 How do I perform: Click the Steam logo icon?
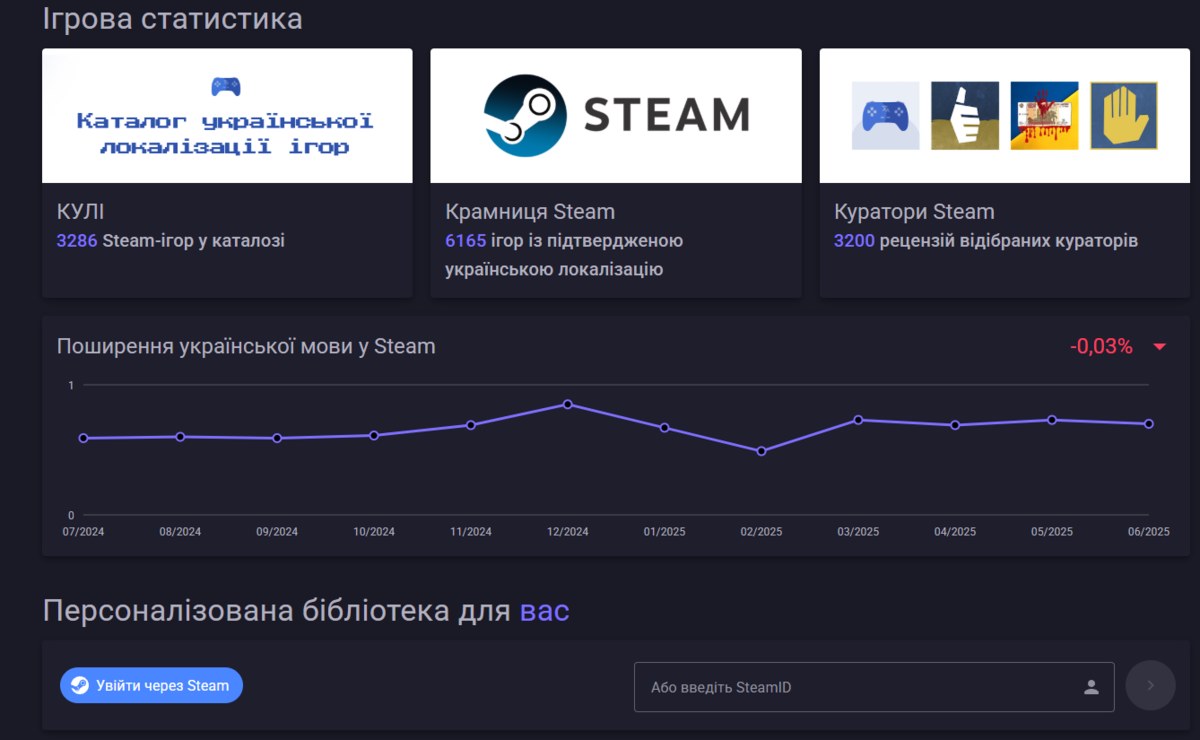pyautogui.click(x=525, y=115)
